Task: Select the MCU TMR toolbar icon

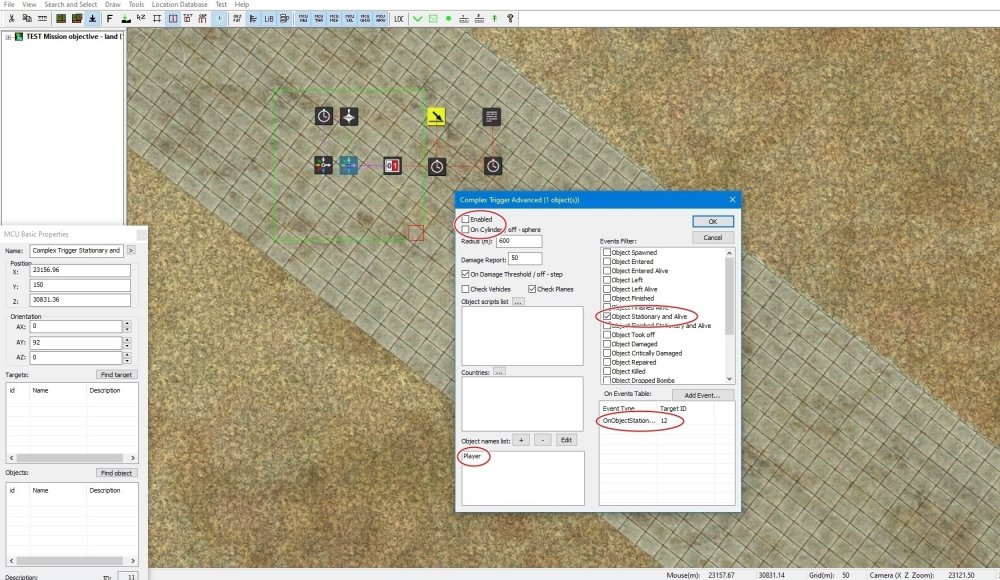Action: coord(319,19)
